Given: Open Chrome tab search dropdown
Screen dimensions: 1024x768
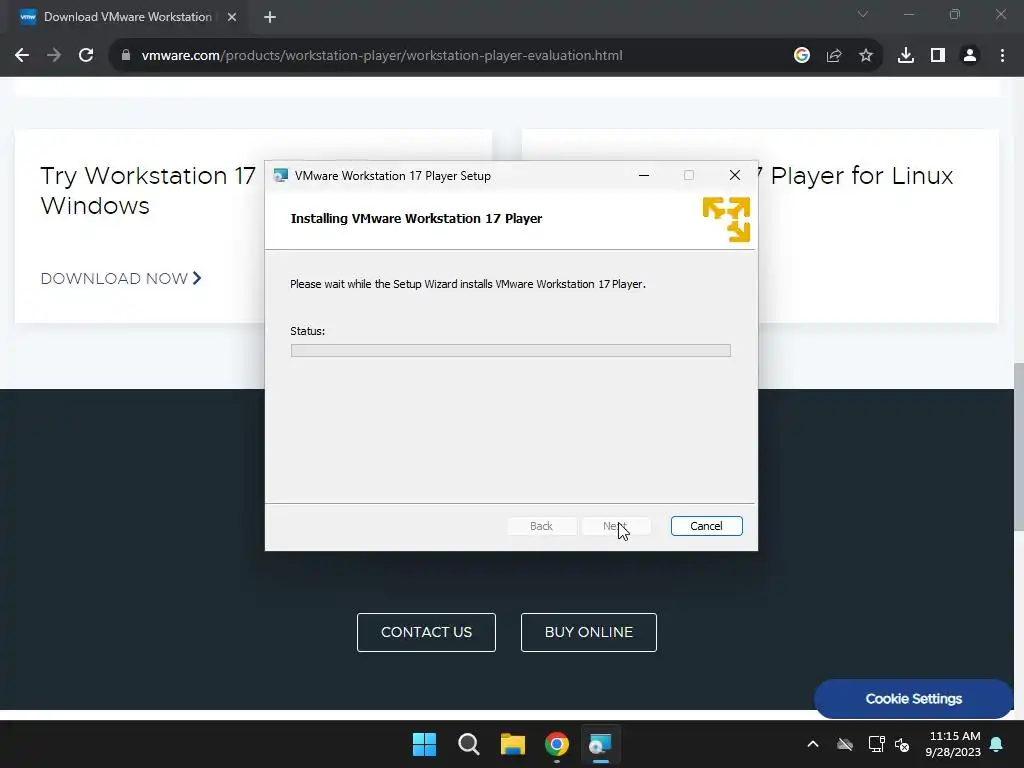Looking at the screenshot, I should coord(863,14).
